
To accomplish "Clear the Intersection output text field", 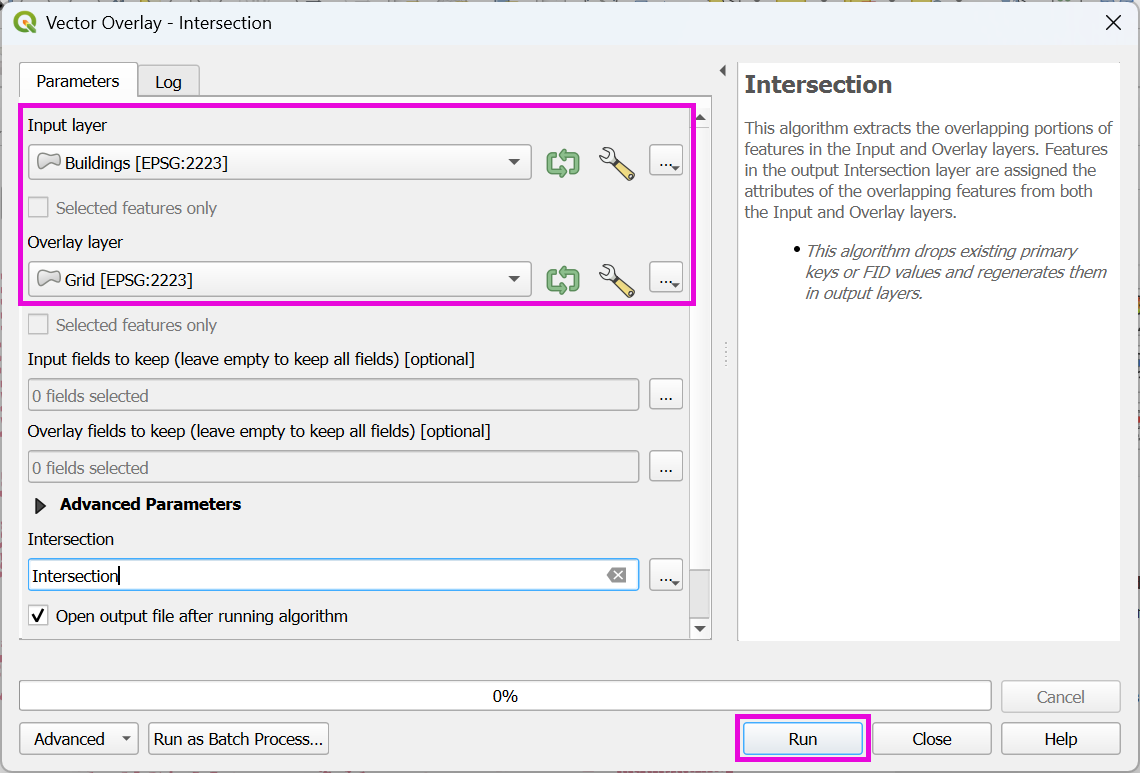I will pyautogui.click(x=617, y=575).
